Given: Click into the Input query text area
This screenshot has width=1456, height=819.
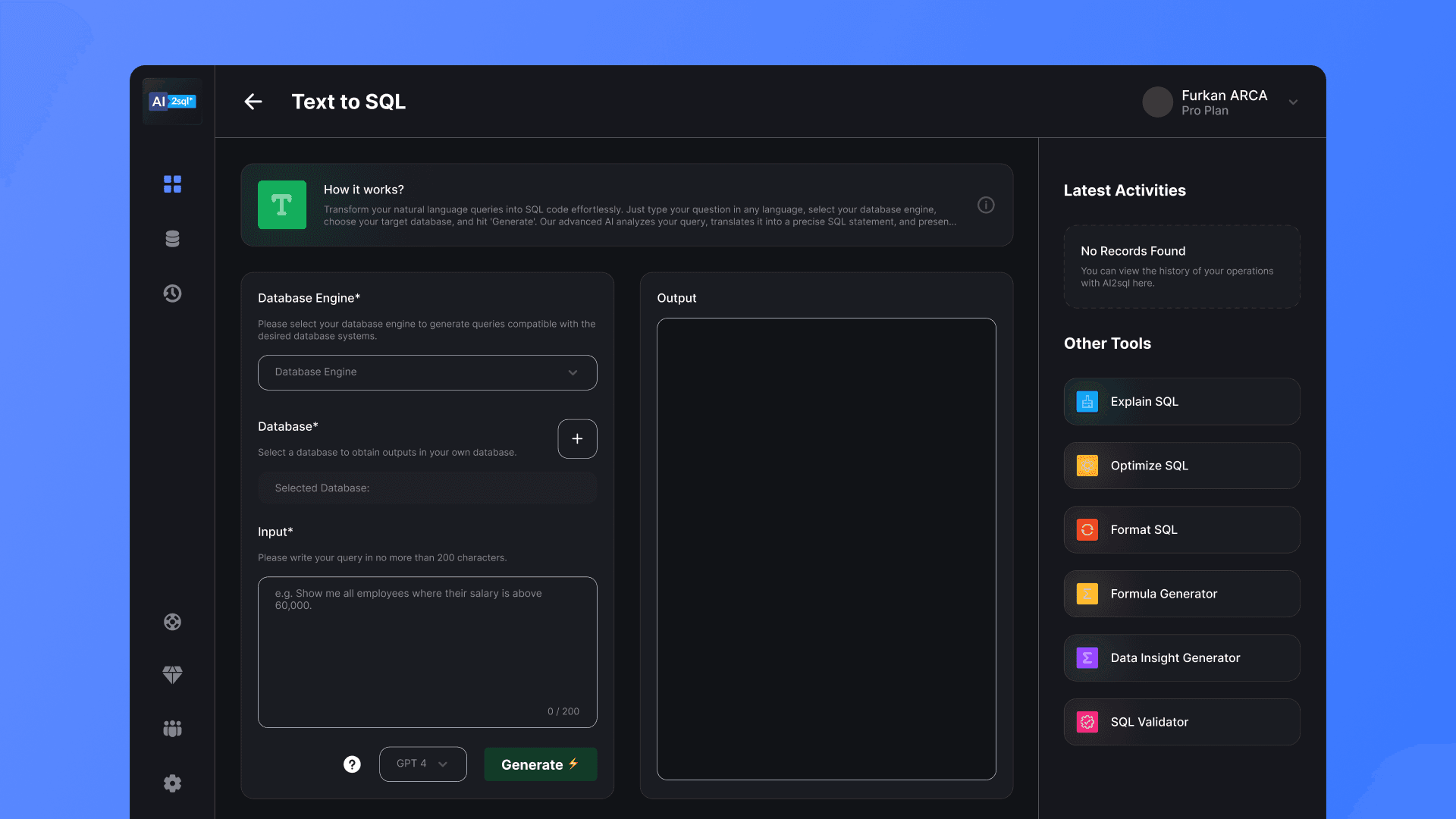Looking at the screenshot, I should [x=427, y=652].
